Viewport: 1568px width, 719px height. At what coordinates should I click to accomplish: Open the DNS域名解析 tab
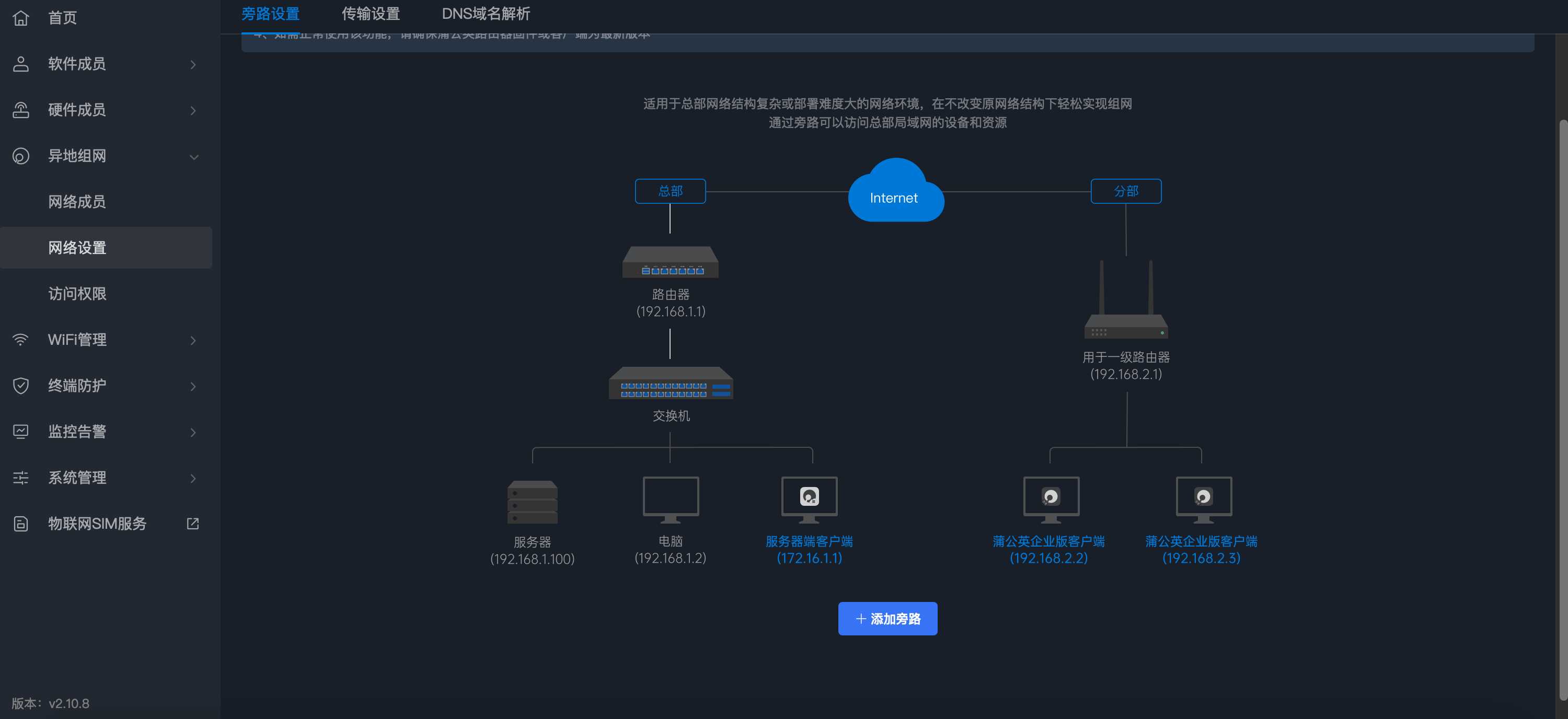[x=486, y=14]
